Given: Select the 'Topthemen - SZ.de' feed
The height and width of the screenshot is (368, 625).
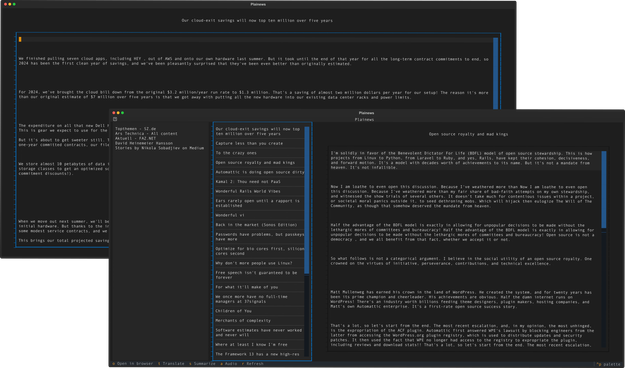Looking at the screenshot, I should (136, 129).
